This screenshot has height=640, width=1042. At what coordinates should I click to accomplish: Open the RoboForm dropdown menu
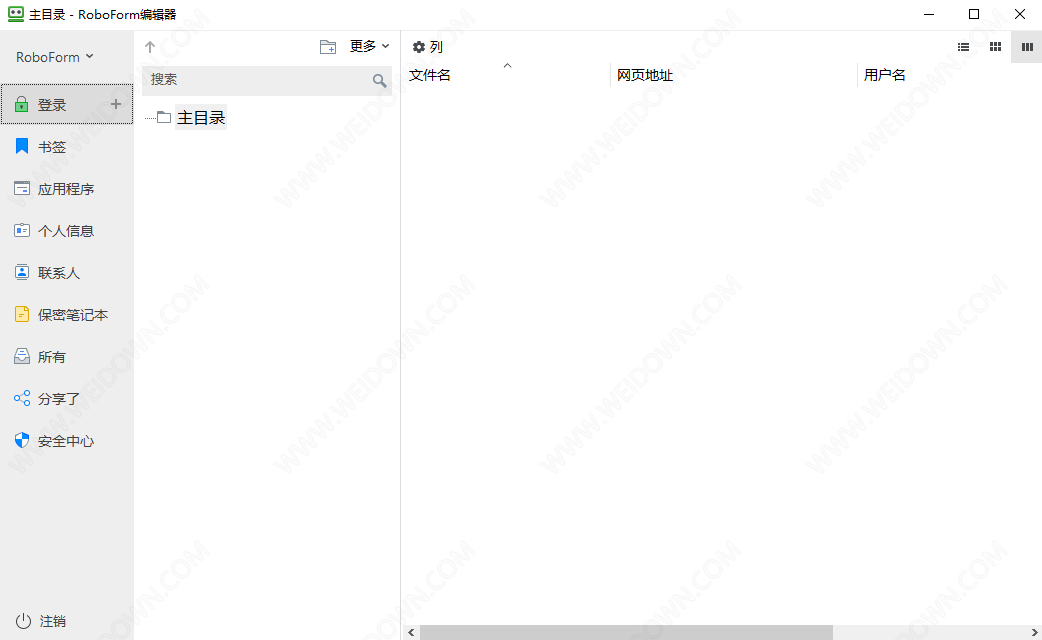point(54,57)
